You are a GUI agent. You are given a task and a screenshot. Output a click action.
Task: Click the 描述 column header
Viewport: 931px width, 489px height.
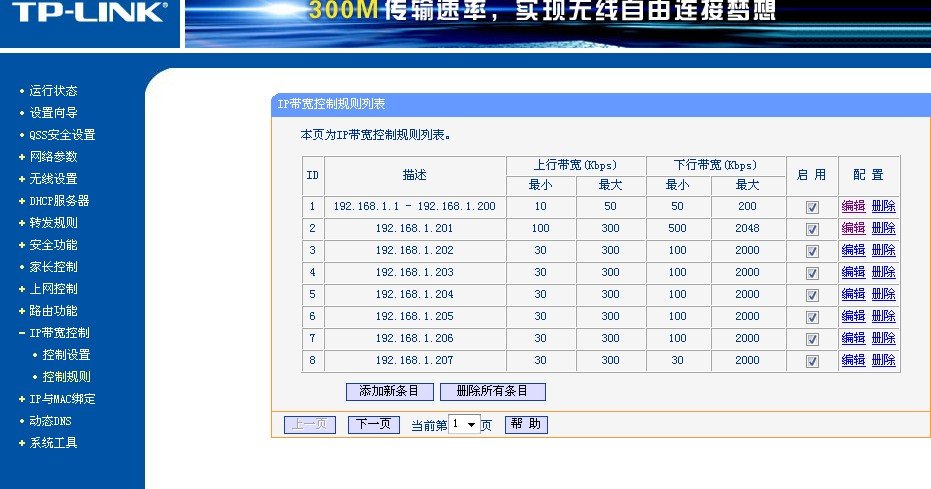tap(414, 175)
